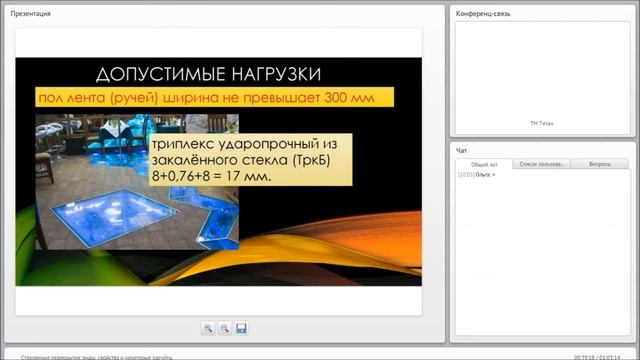Click the Презентация panel heading
Screen dimensions: 640x360
point(31,13)
